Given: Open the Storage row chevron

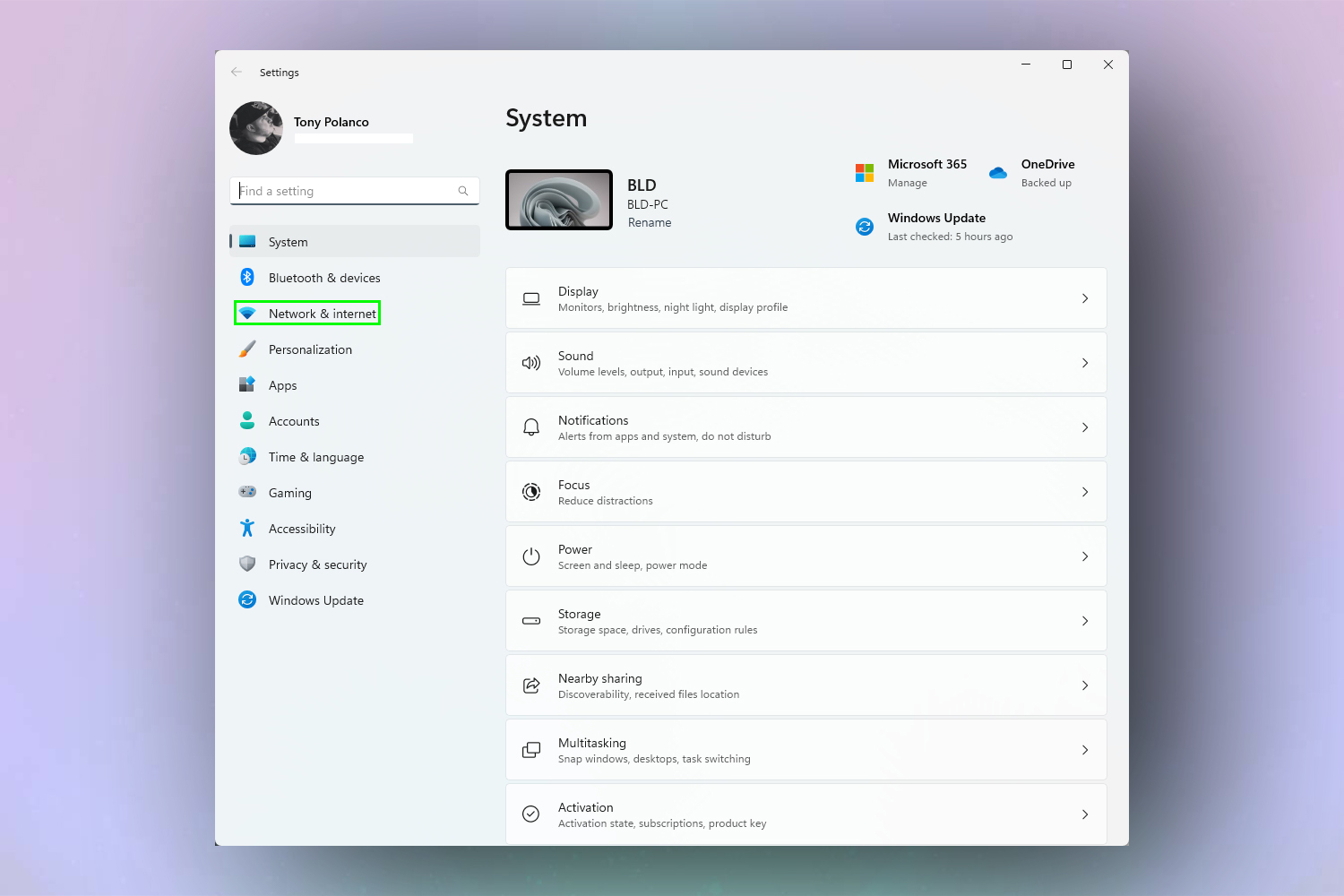Looking at the screenshot, I should tap(1084, 621).
